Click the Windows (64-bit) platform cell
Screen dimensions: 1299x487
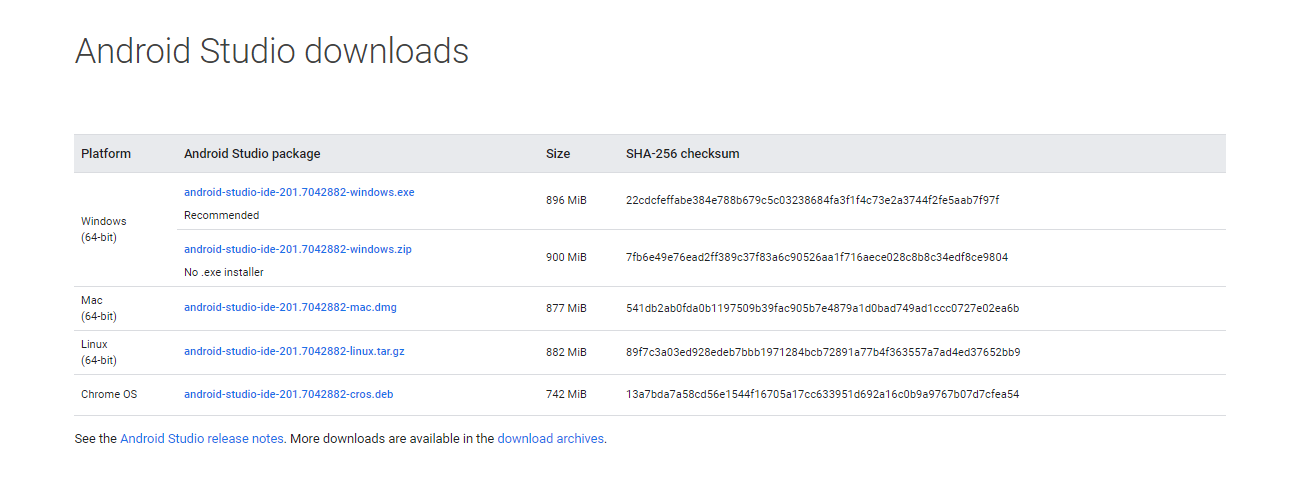[104, 229]
